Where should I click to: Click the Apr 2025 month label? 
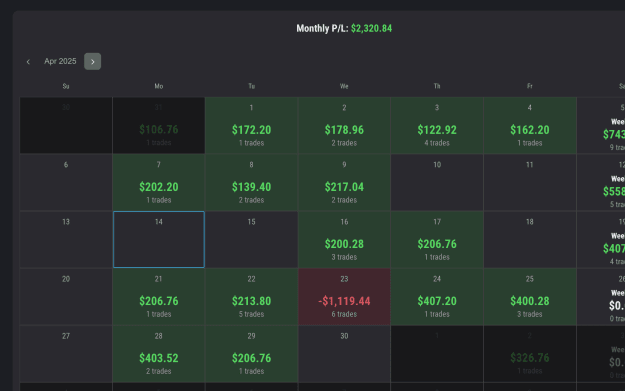[60, 61]
